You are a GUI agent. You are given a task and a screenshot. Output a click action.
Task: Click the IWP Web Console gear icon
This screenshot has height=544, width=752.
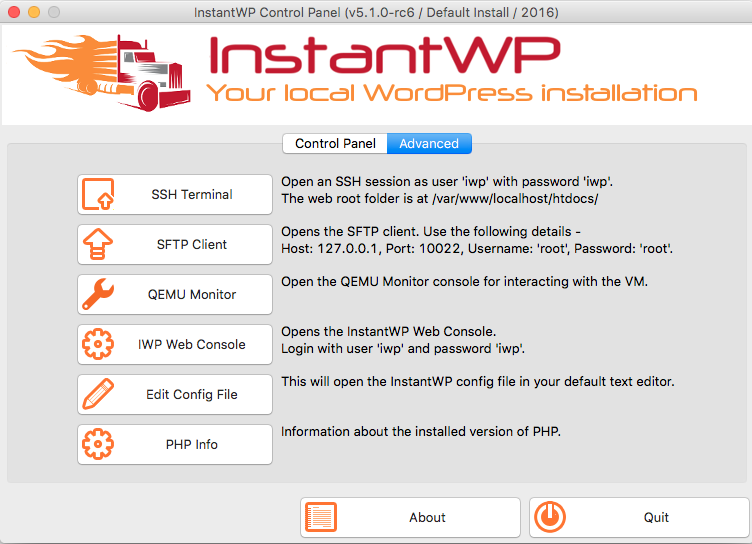[x=98, y=344]
